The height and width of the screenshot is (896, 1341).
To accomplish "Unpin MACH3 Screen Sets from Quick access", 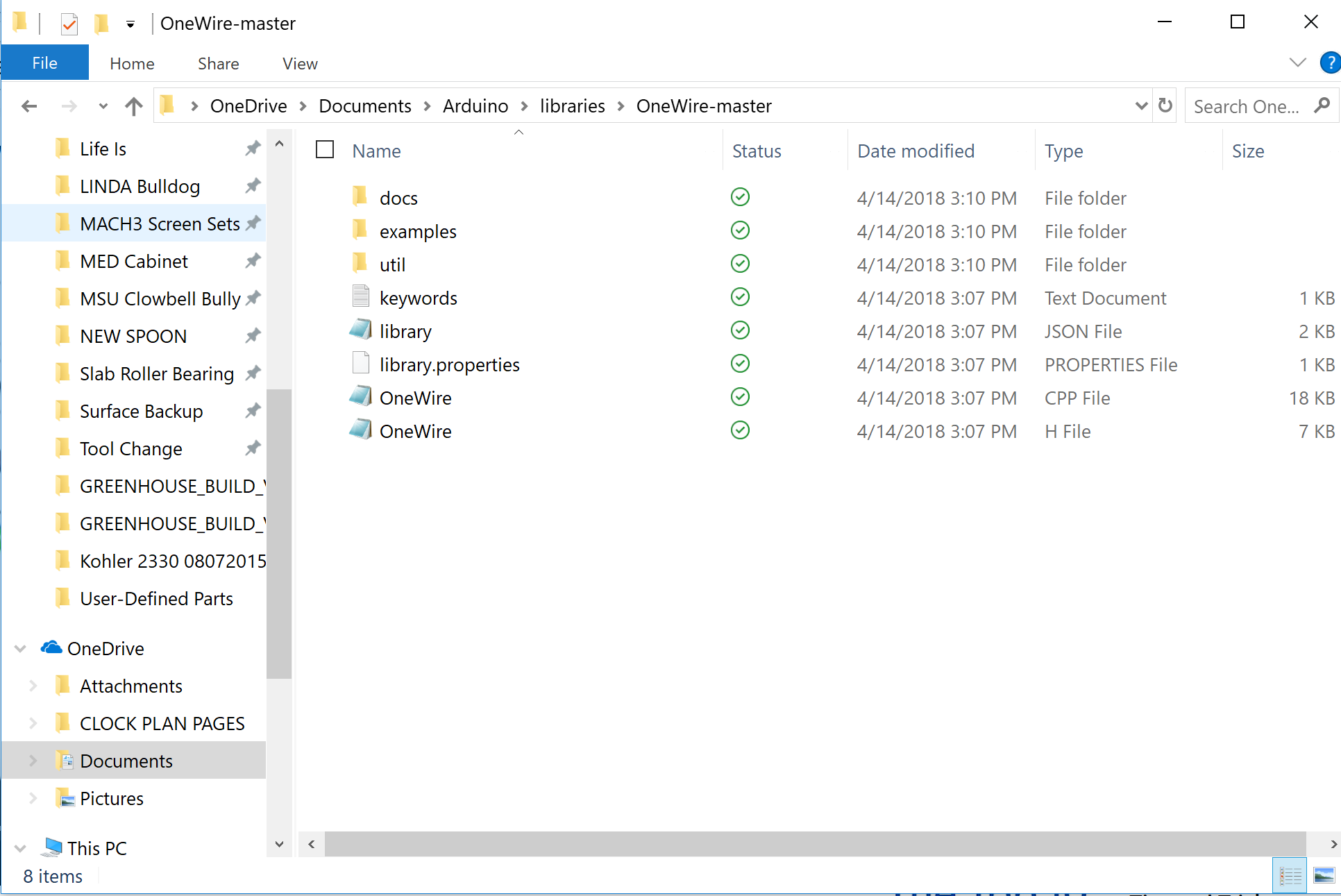I will [253, 223].
